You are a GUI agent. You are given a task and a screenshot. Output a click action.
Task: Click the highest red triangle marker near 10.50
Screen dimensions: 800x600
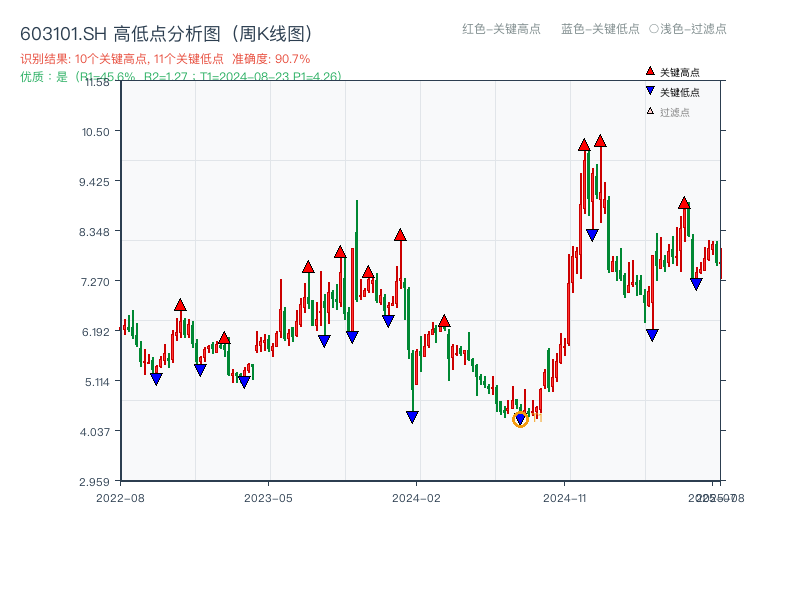(x=599, y=141)
